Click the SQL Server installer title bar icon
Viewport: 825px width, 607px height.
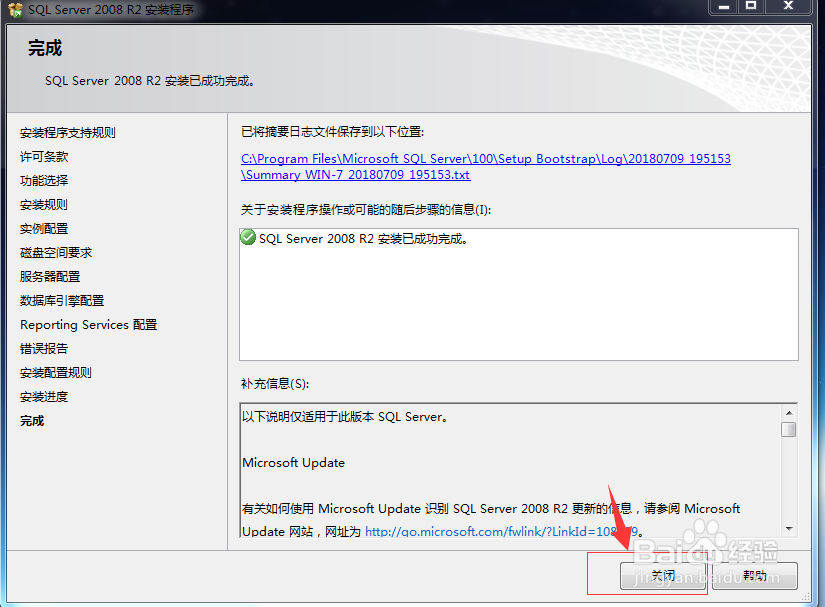(x=15, y=9)
